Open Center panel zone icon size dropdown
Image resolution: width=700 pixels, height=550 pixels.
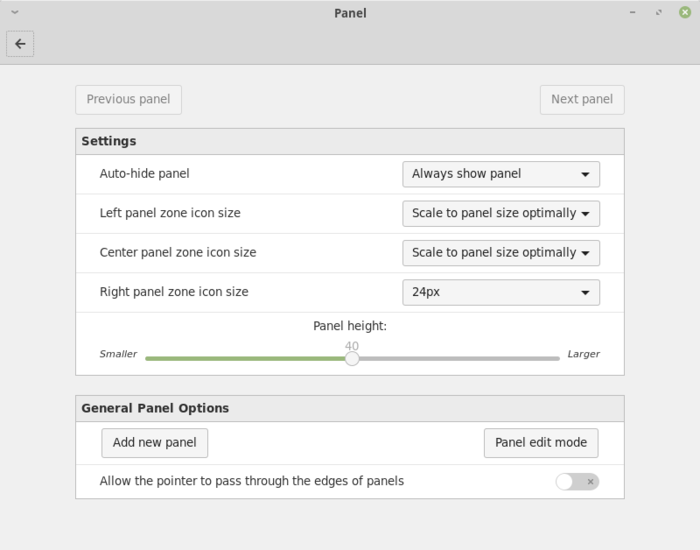[x=500, y=253]
